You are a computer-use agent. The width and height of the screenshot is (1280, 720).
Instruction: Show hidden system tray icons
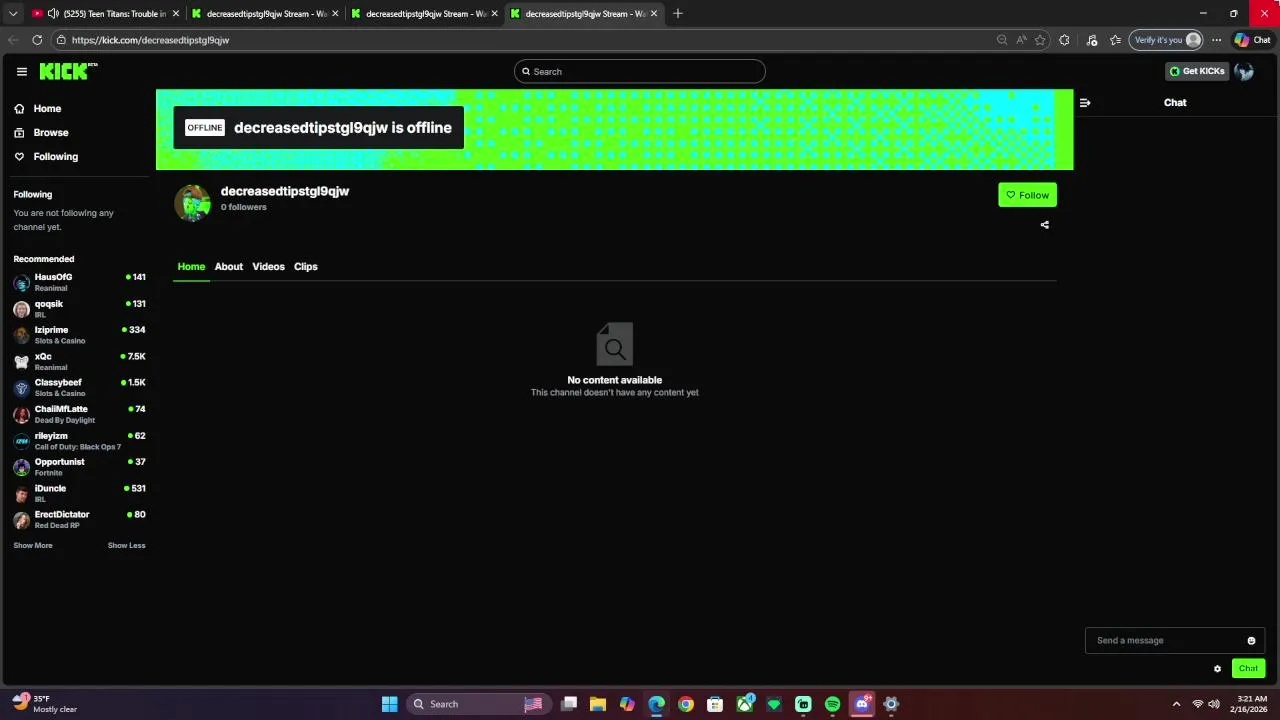pyautogui.click(x=1176, y=704)
